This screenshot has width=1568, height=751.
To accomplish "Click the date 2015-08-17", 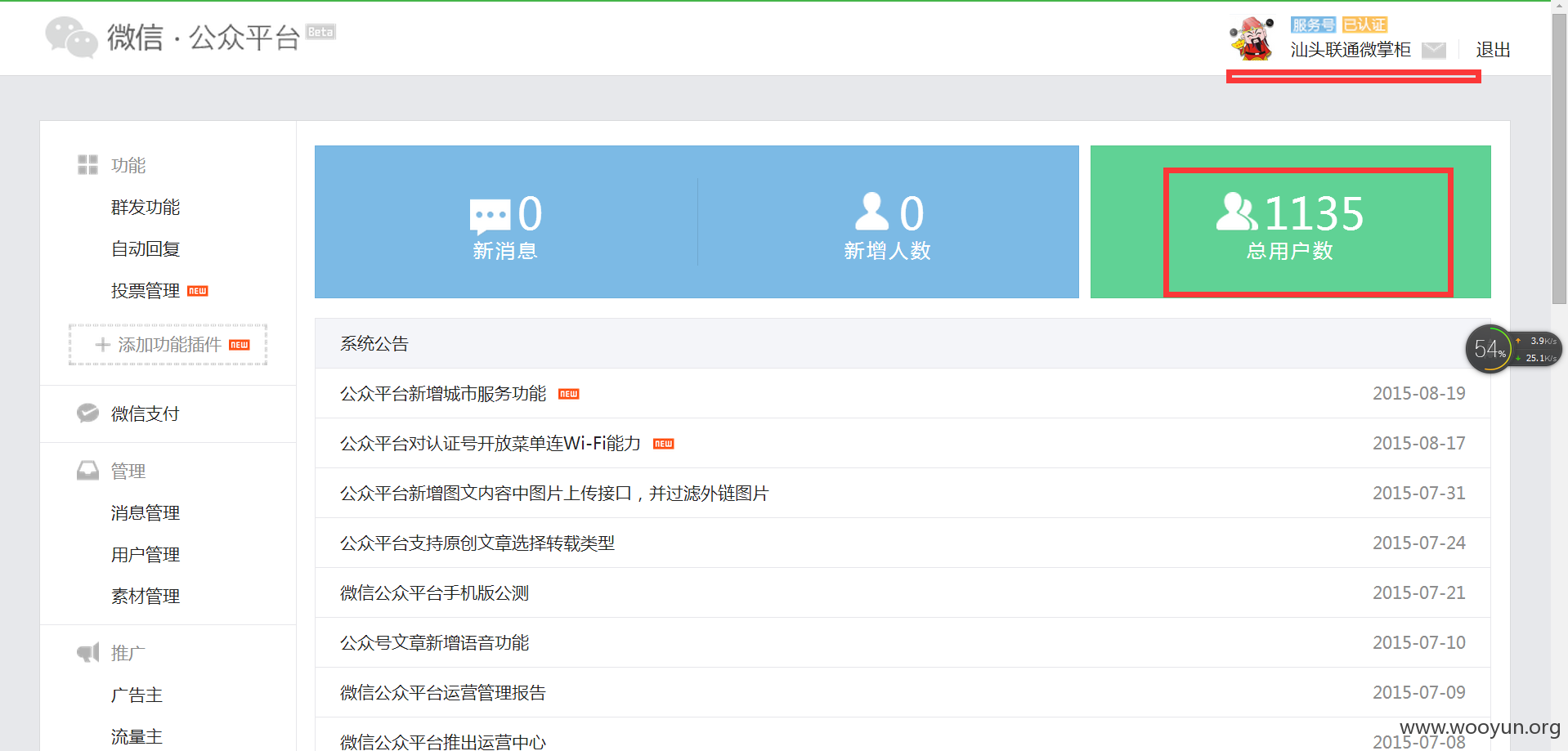I will tap(1419, 444).
